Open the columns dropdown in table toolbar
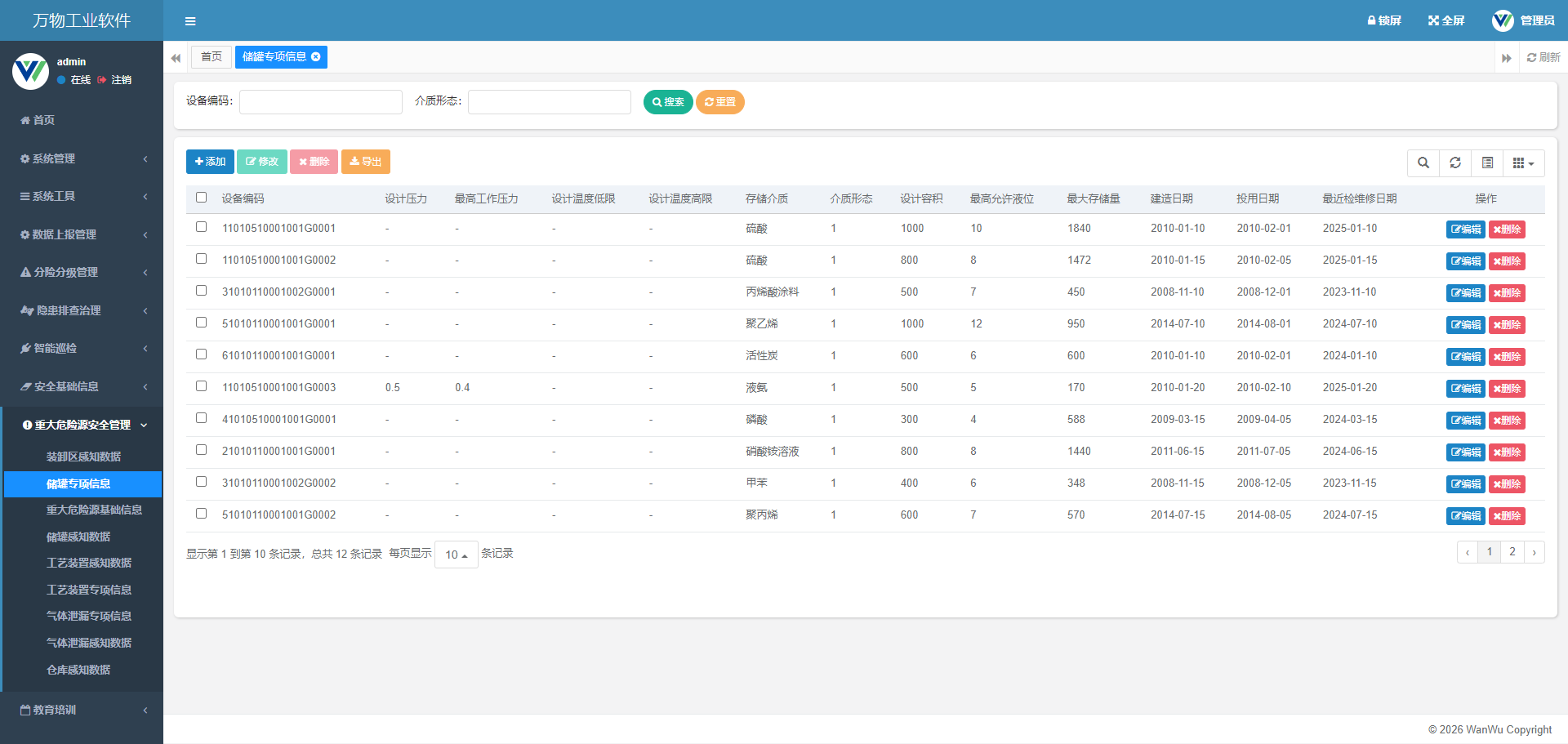The width and height of the screenshot is (1568, 744). pos(1523,163)
